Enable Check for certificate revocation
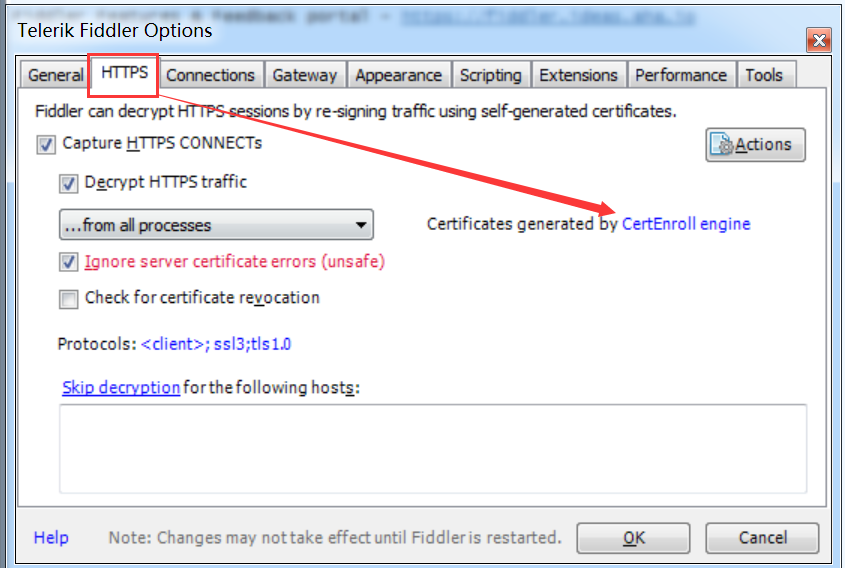The width and height of the screenshot is (845, 568). [x=68, y=299]
